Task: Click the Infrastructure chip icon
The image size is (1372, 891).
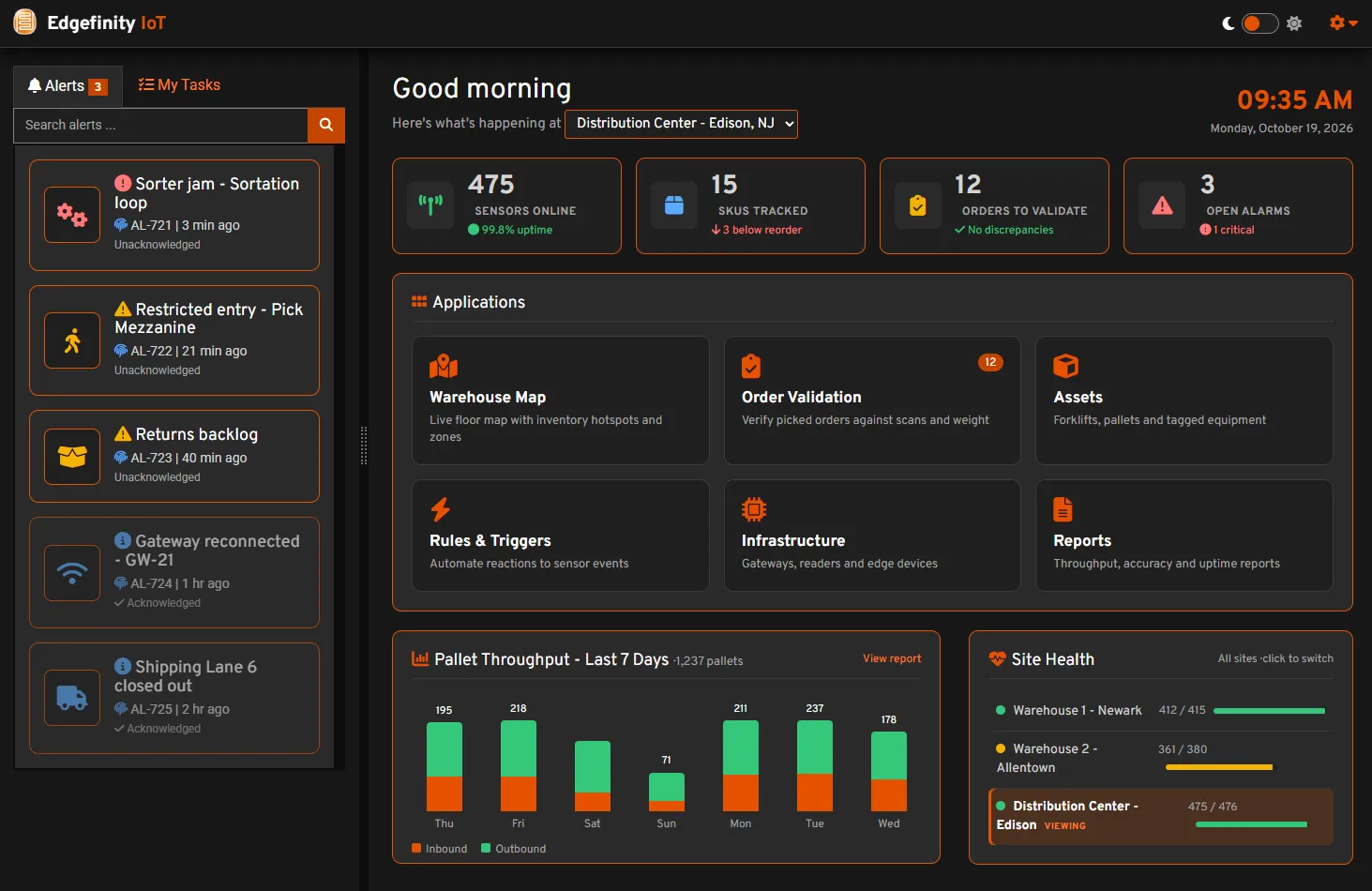Action: (x=754, y=509)
